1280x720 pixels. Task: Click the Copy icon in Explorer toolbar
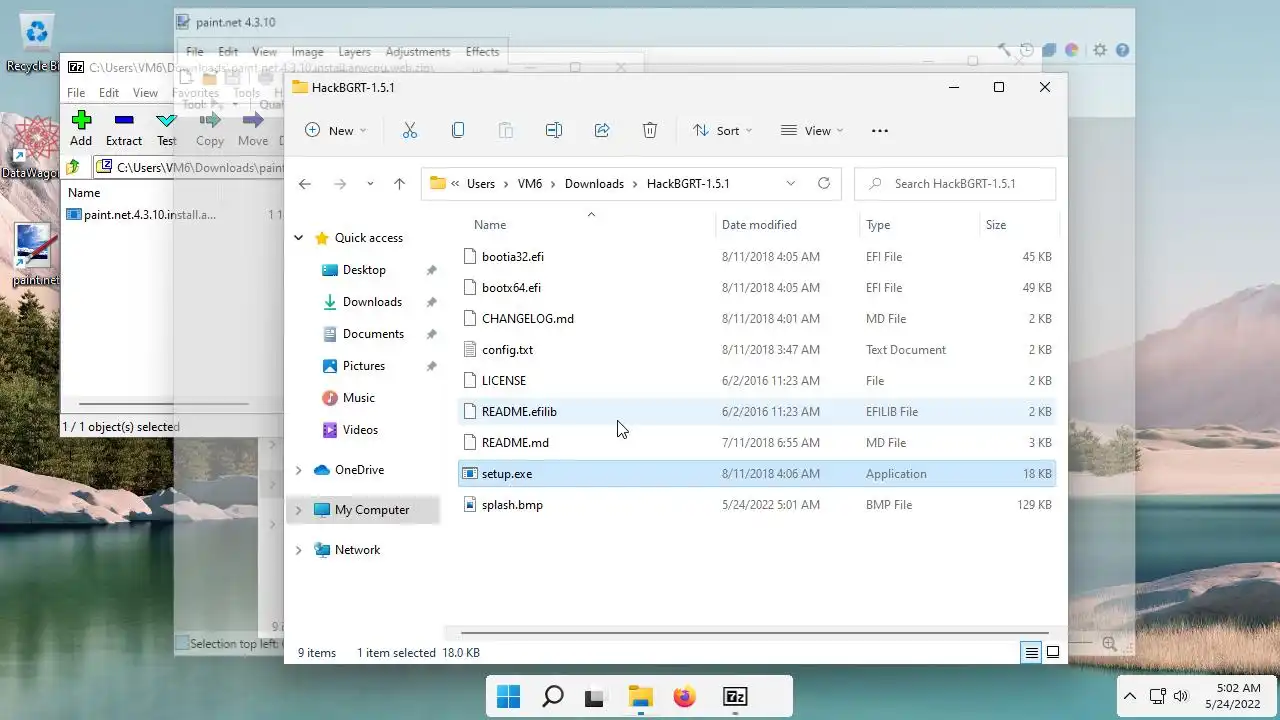pyautogui.click(x=458, y=130)
